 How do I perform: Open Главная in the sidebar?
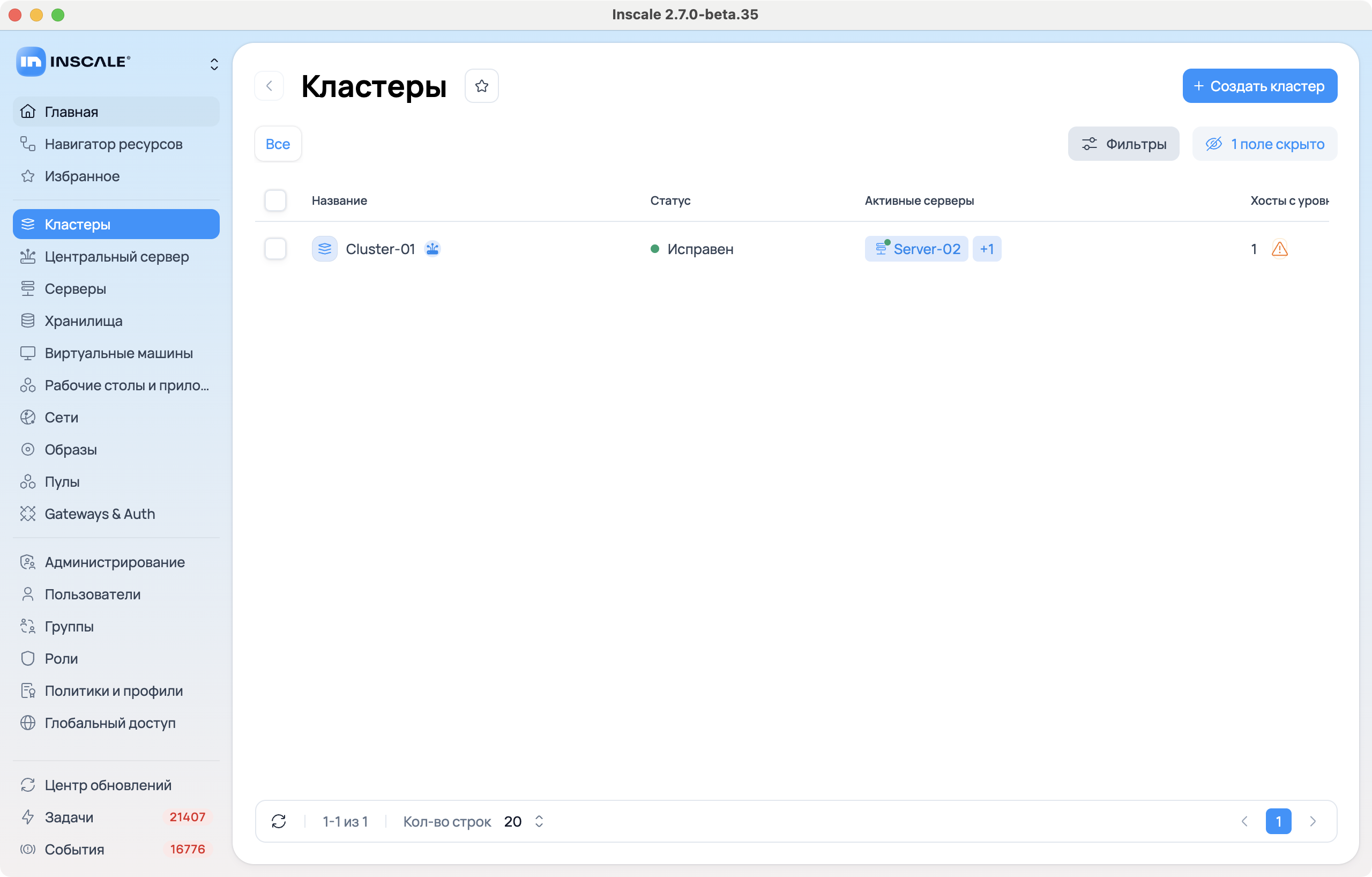point(116,112)
